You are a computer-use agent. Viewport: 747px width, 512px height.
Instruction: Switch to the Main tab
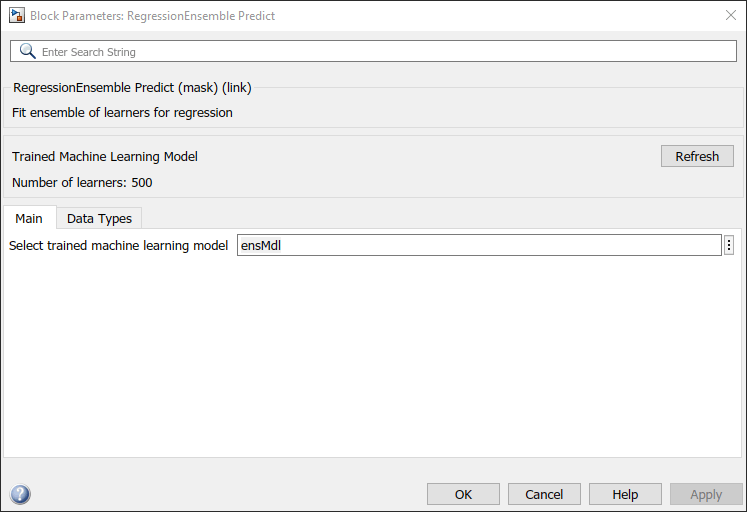[x=29, y=218]
